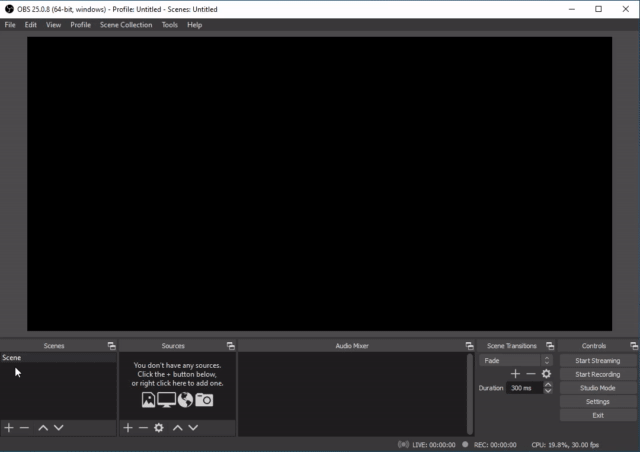Click the recording status dot icon
Image resolution: width=640 pixels, height=452 pixels.
(x=465, y=444)
